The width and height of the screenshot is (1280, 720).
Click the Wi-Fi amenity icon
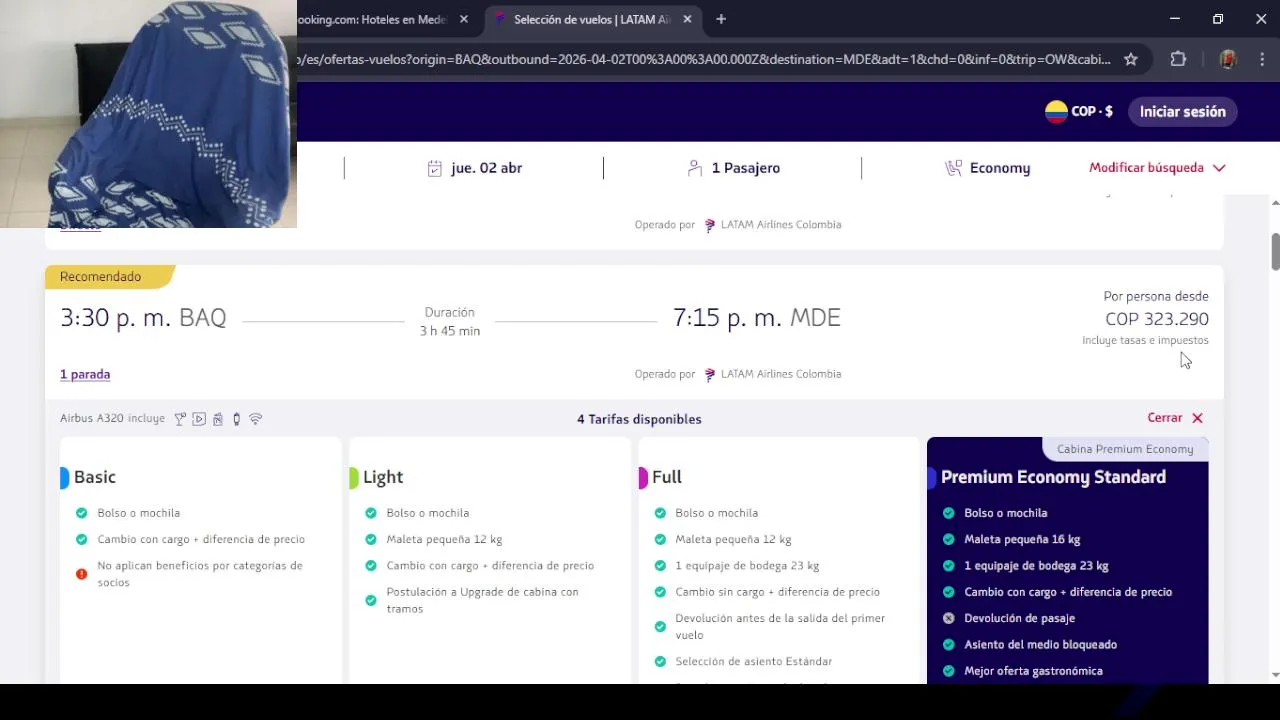(x=256, y=419)
